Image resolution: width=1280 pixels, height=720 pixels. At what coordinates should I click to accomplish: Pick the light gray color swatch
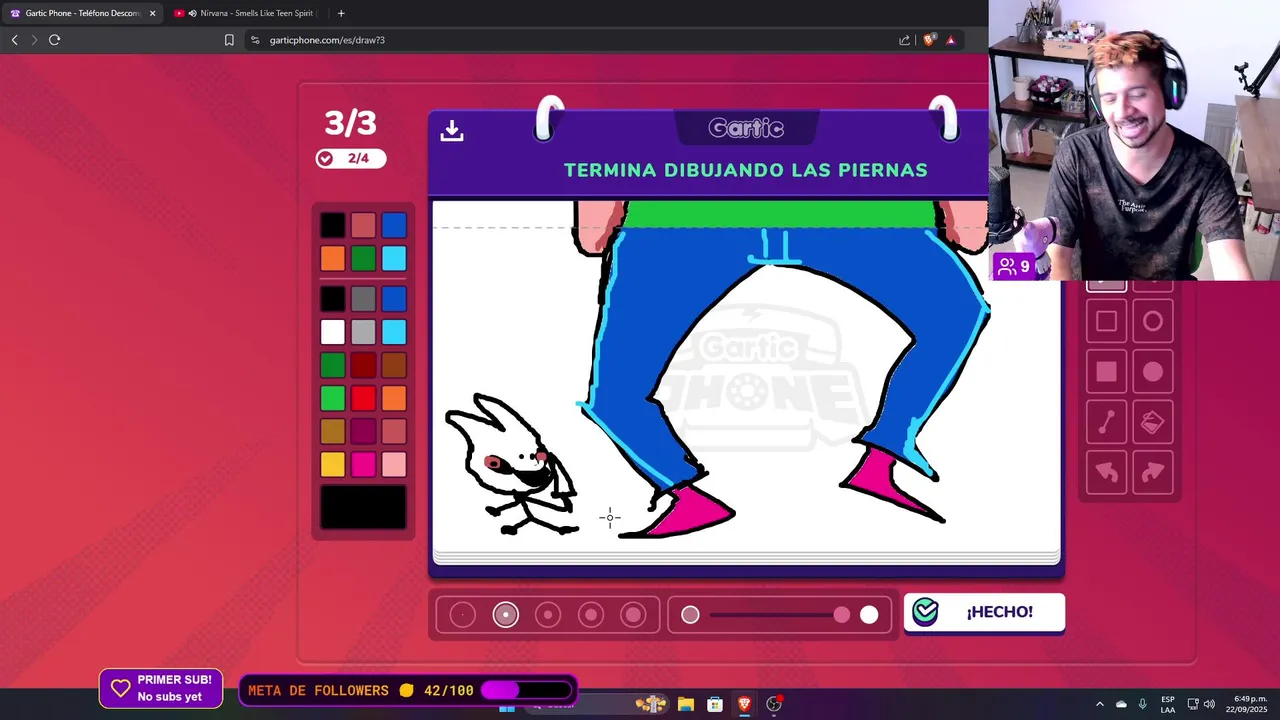(363, 332)
